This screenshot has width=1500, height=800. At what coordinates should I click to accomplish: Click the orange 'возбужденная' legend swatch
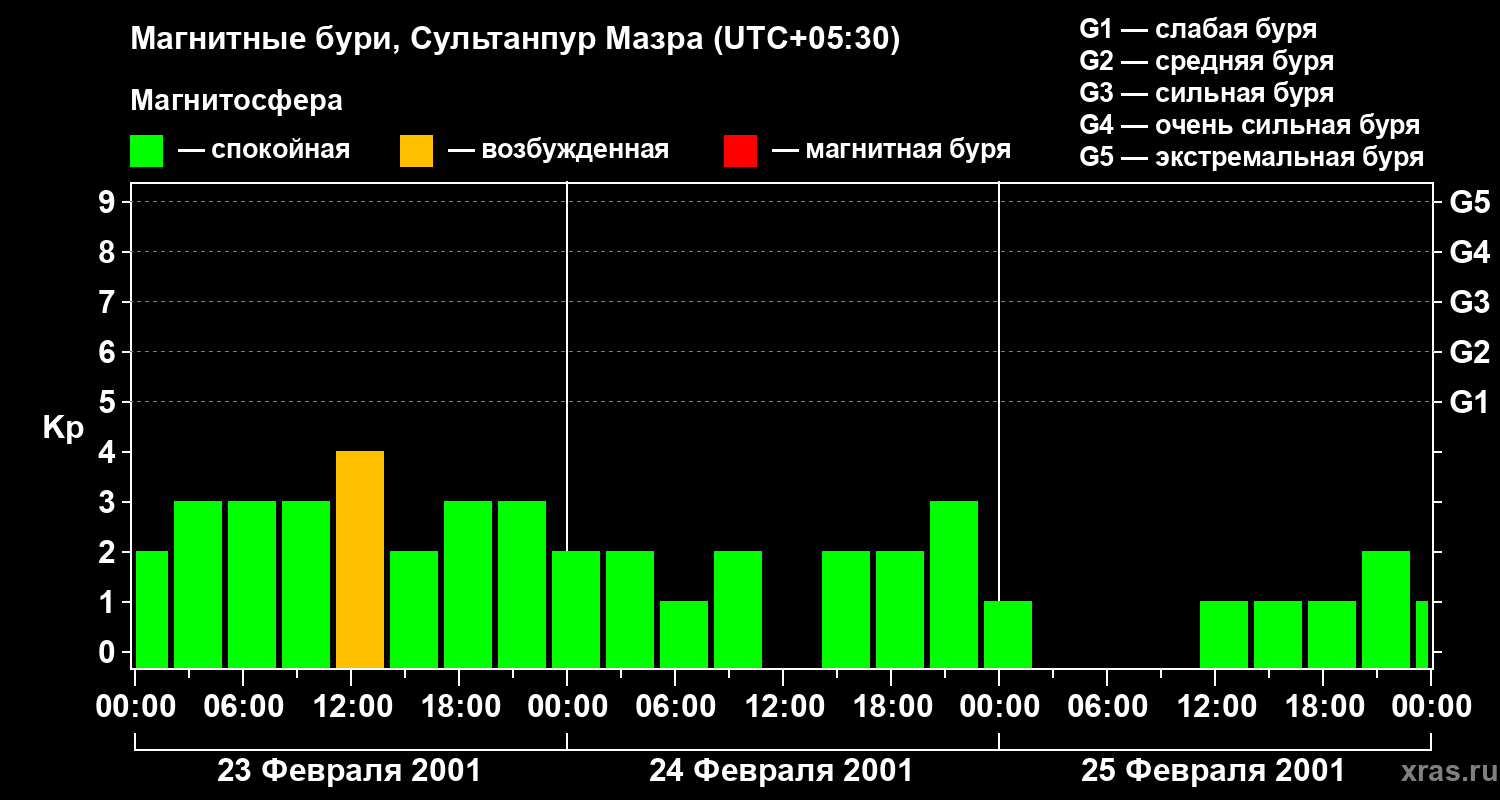click(416, 151)
